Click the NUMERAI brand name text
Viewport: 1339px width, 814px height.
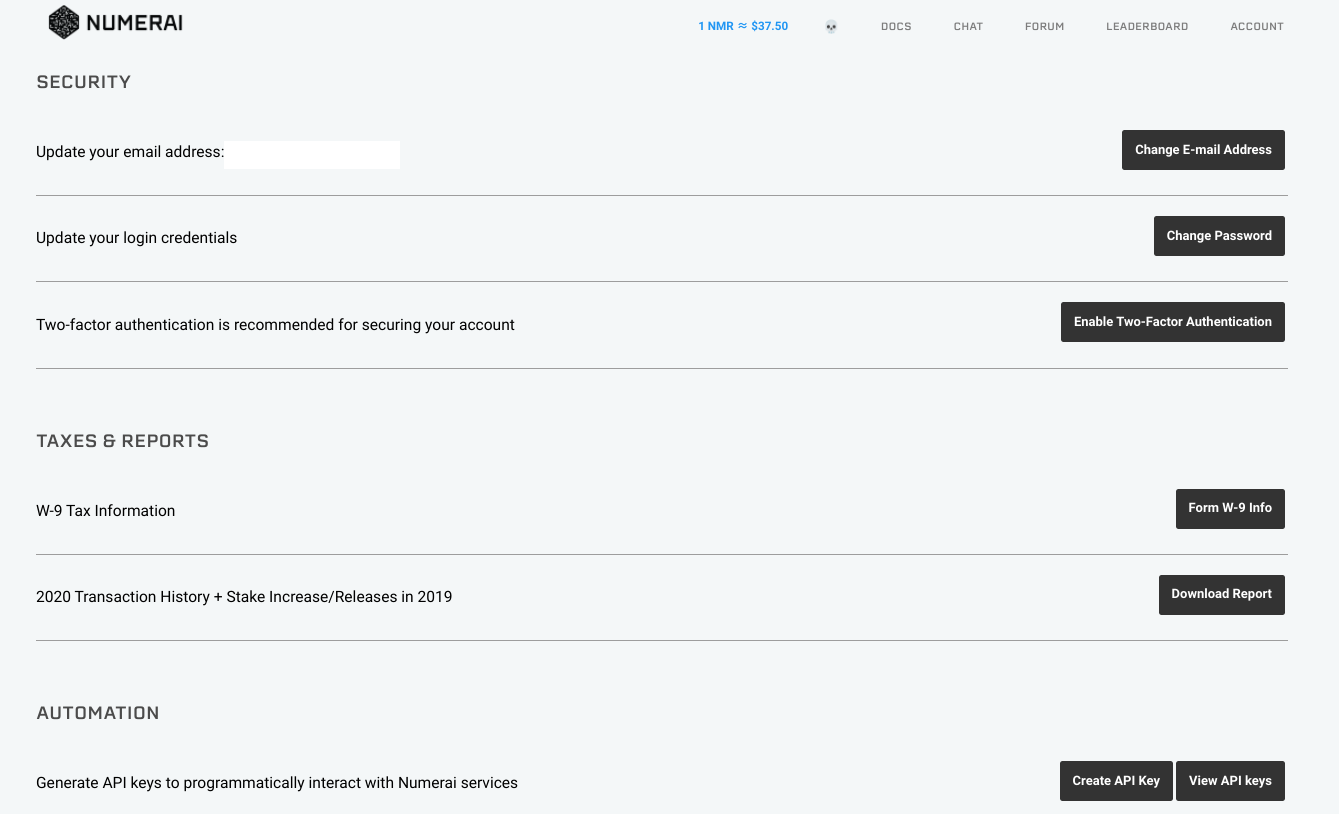[x=134, y=23]
